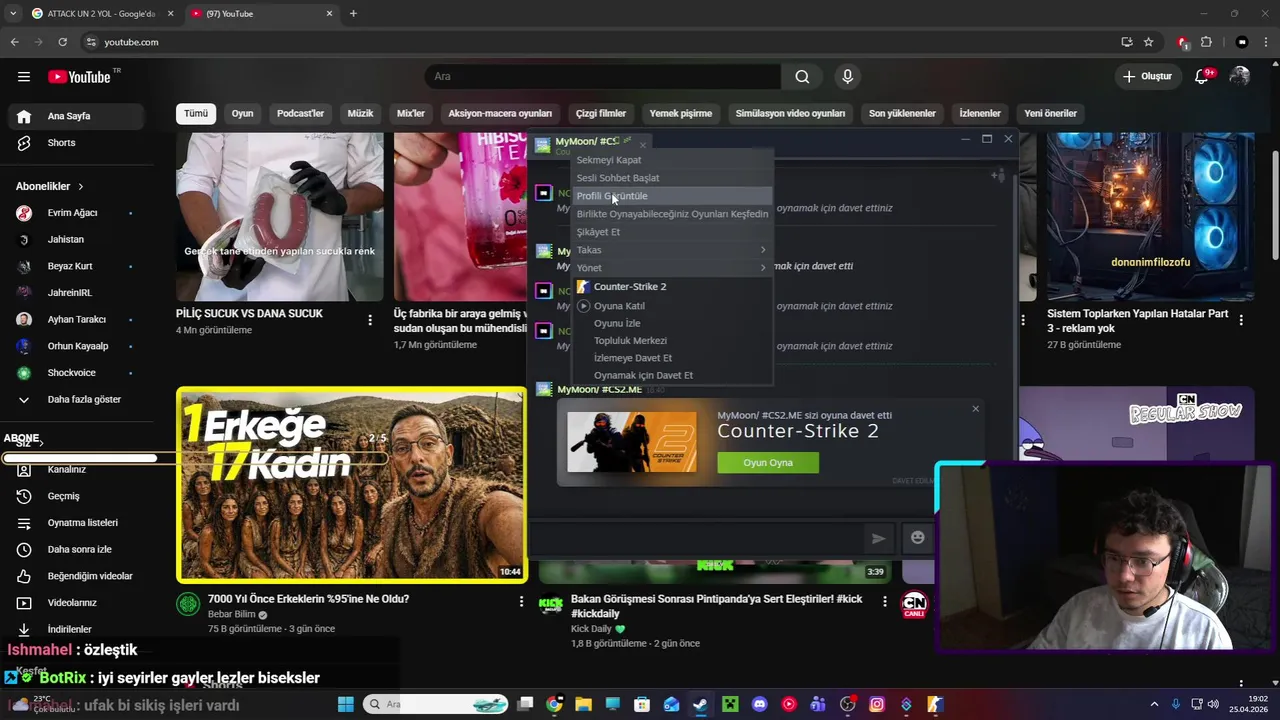Image resolution: width=1280 pixels, height=720 pixels.
Task: Open the YouTube hamburger guide menu
Action: (x=24, y=77)
